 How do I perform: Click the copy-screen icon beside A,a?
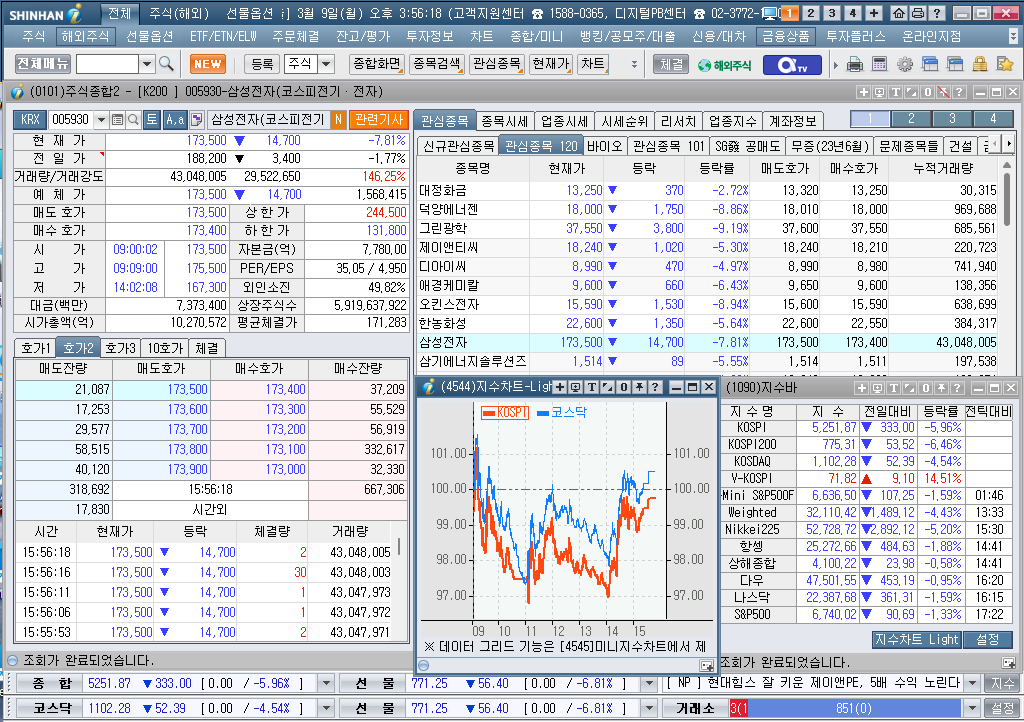(197, 119)
